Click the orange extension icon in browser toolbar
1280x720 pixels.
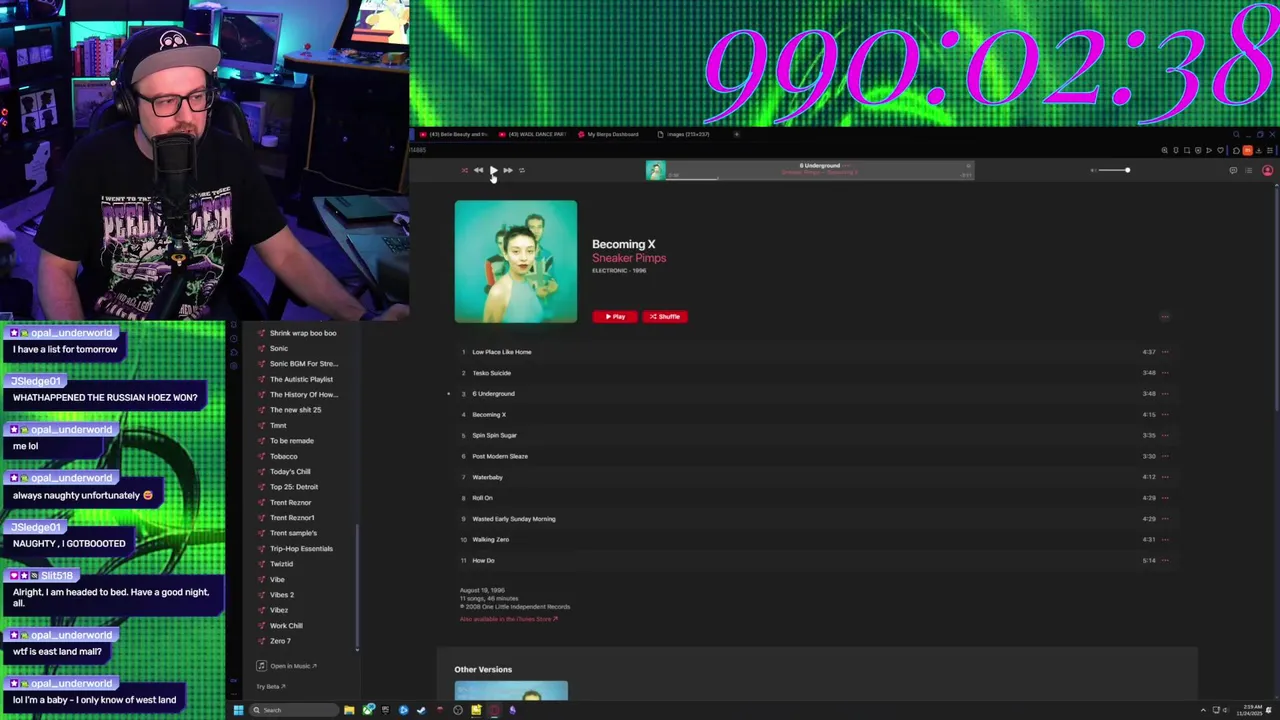coord(1247,150)
